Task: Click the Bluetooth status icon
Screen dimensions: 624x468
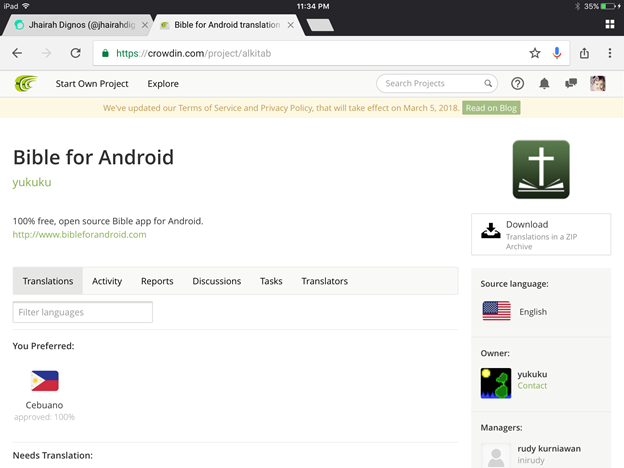Action: (577, 6)
